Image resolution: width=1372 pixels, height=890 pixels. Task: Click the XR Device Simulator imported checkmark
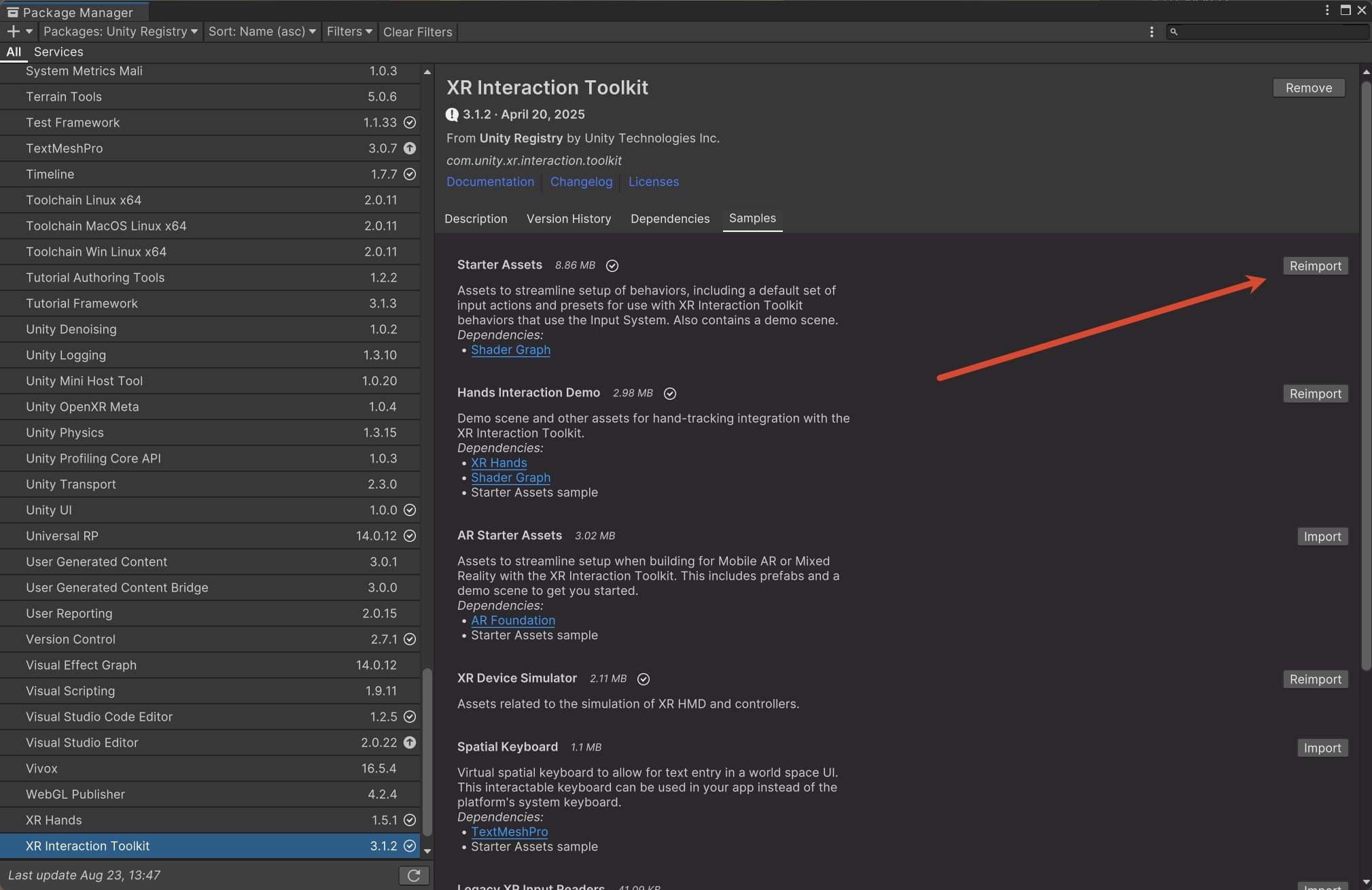click(644, 679)
